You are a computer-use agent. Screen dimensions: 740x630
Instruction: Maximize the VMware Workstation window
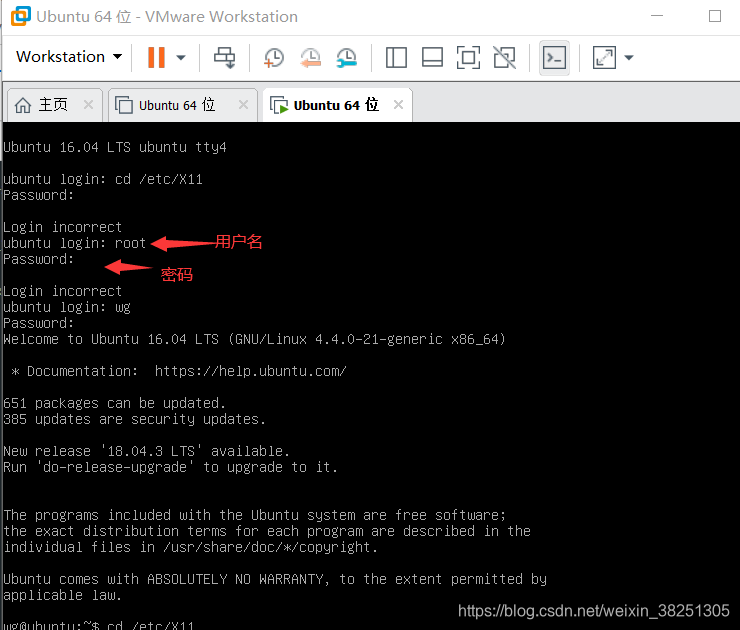click(x=715, y=16)
